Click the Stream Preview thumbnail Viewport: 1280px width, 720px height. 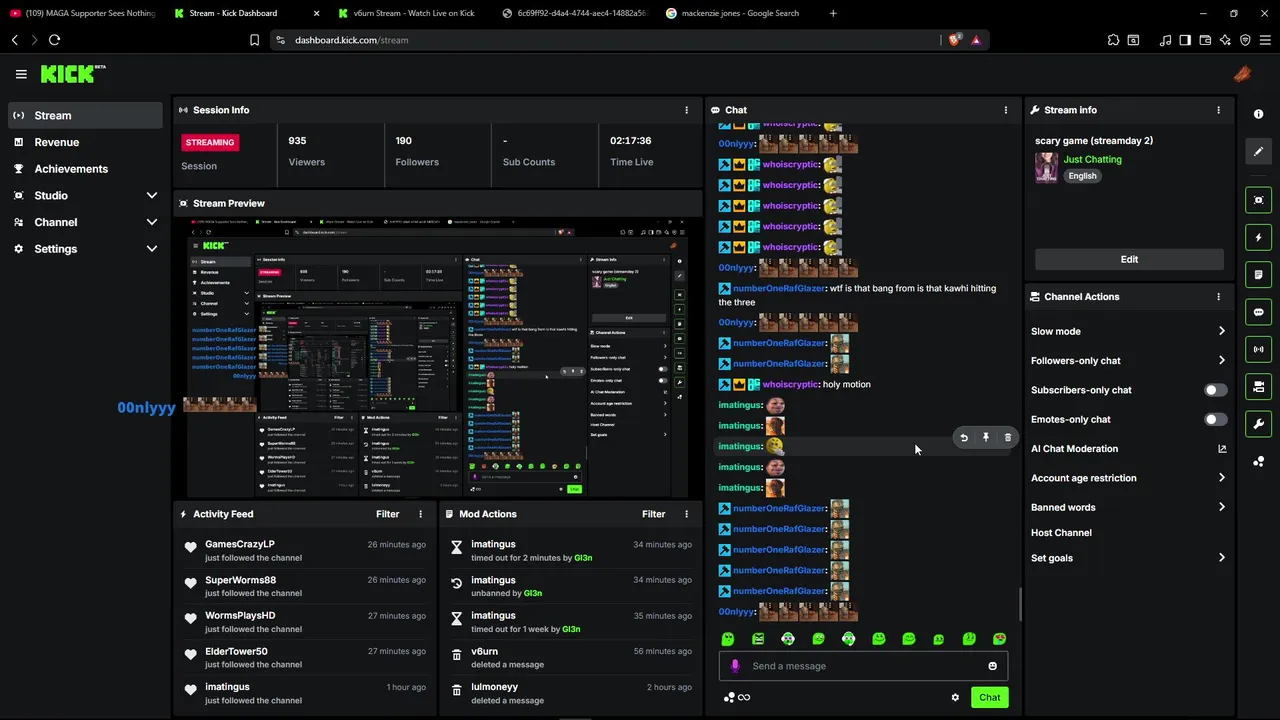439,357
